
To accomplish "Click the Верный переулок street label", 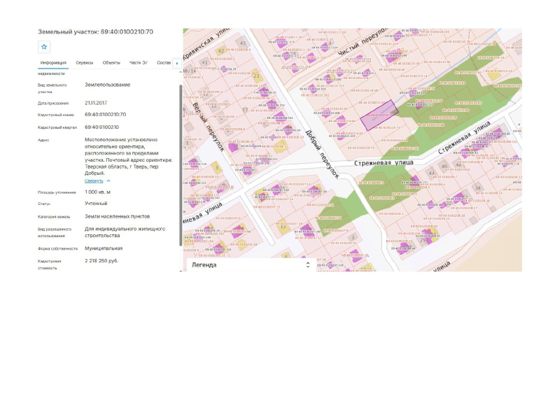I will (x=208, y=127).
